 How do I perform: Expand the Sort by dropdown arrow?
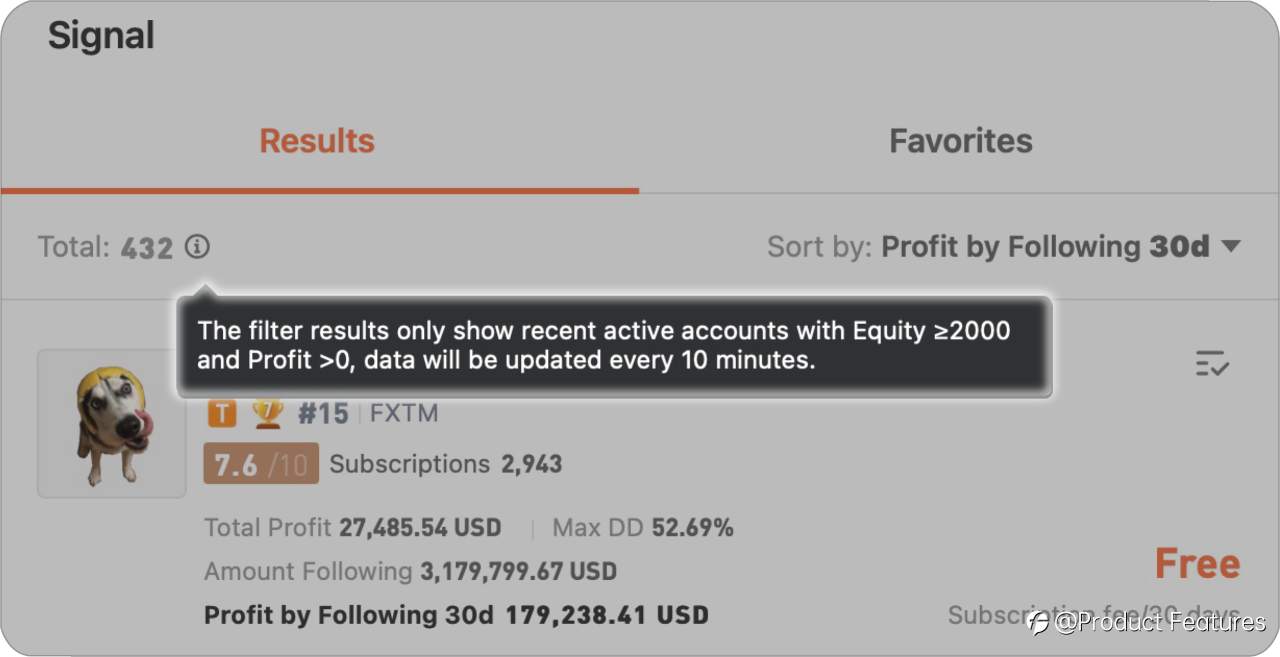(x=1231, y=246)
